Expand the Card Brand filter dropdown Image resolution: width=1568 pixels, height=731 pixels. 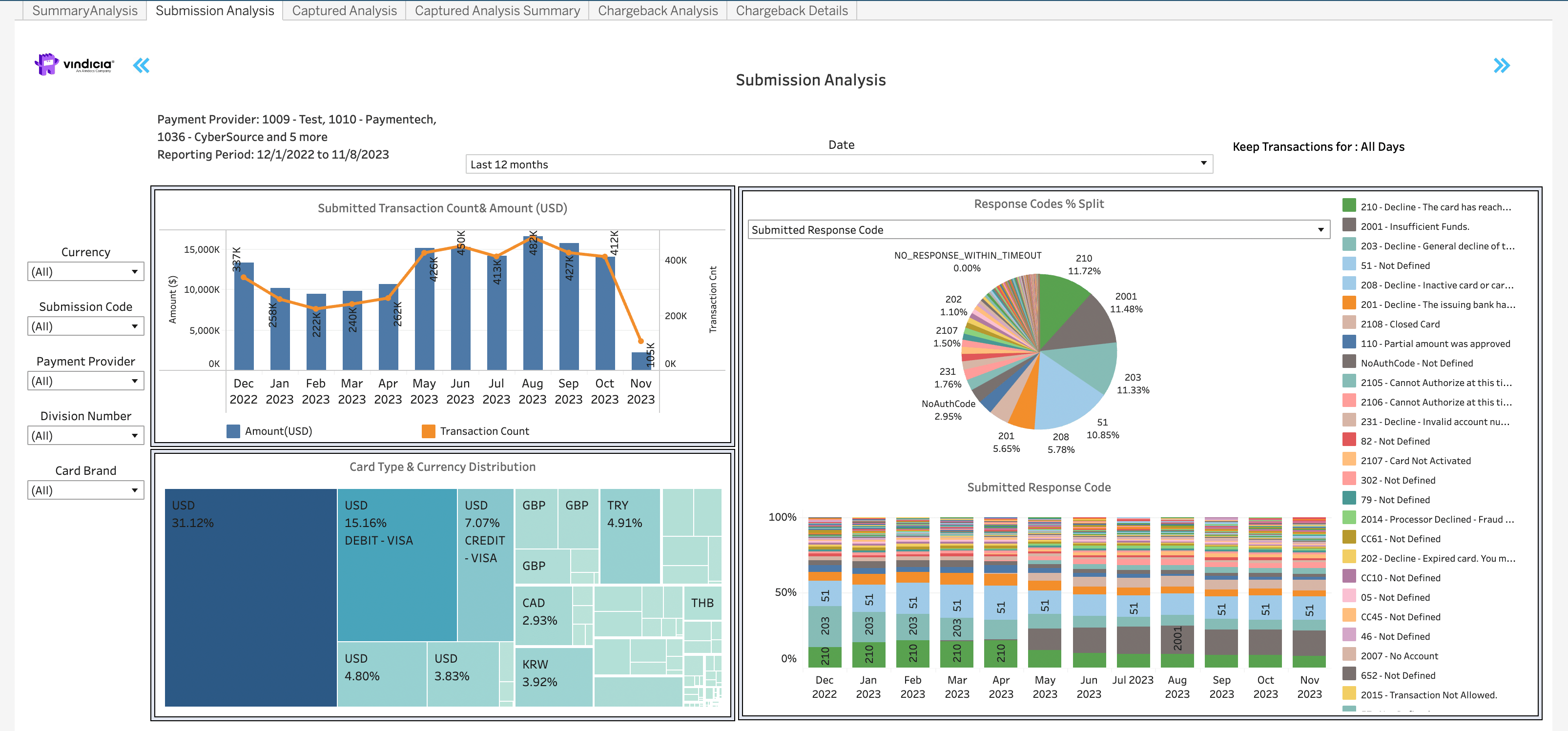pyautogui.click(x=85, y=490)
